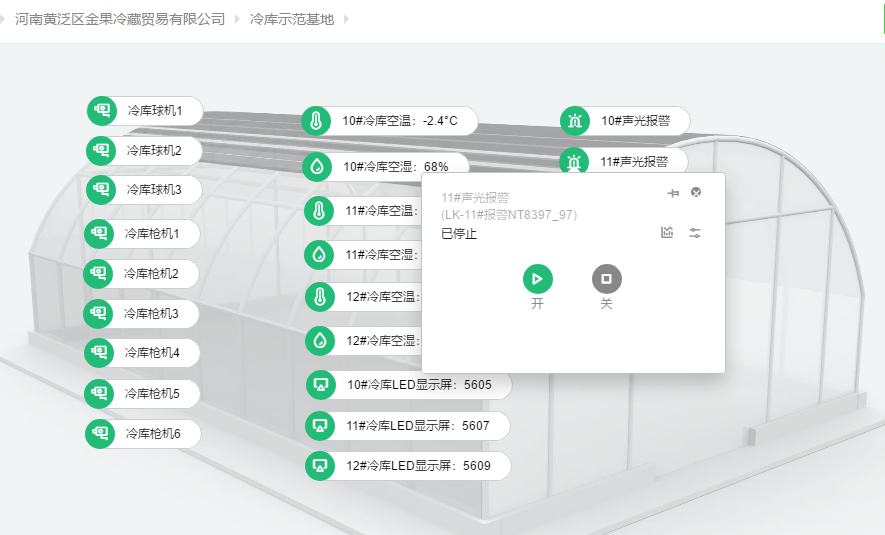Open 冷库示范基地 in the breadcrumb

pos(291,19)
